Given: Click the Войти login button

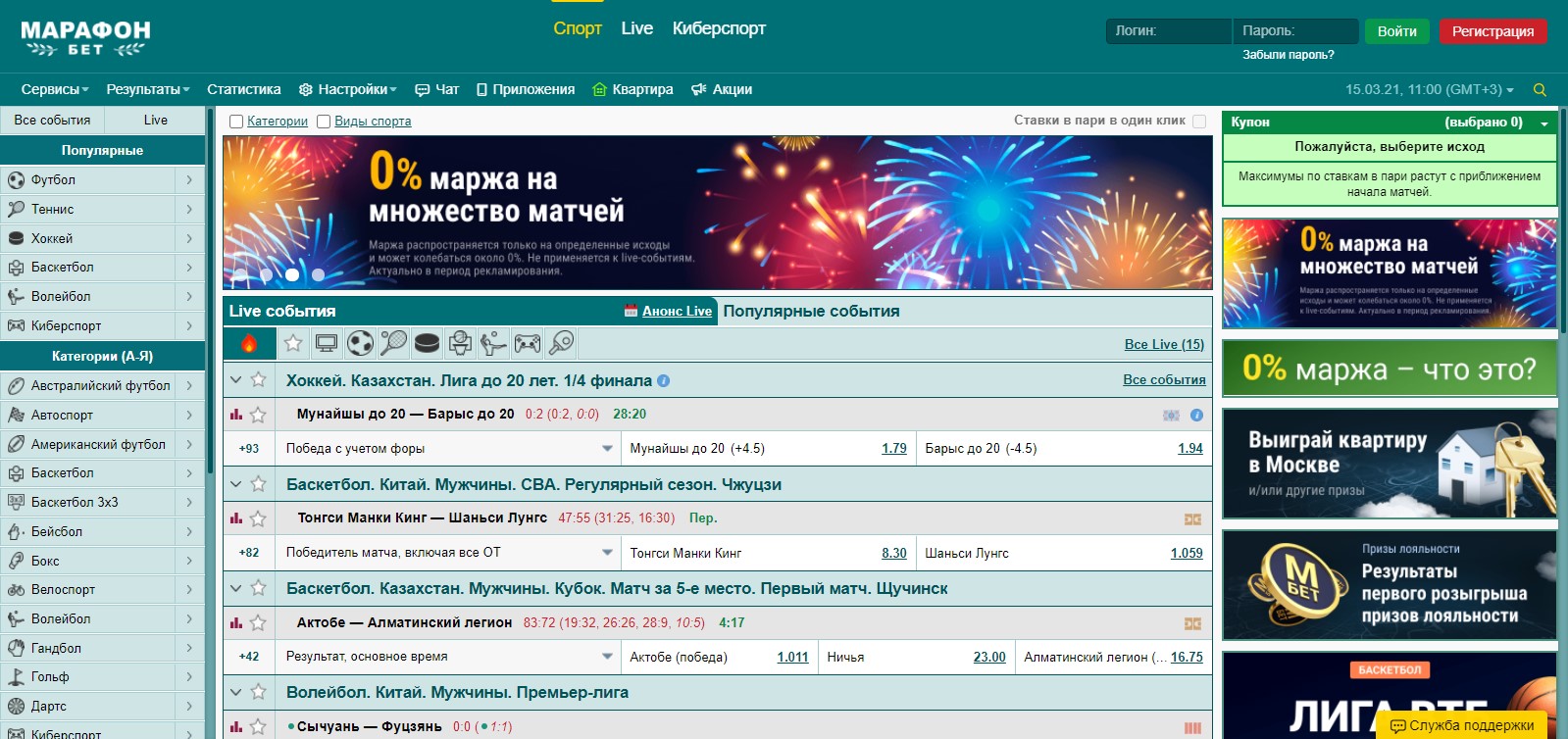Looking at the screenshot, I should [x=1397, y=31].
